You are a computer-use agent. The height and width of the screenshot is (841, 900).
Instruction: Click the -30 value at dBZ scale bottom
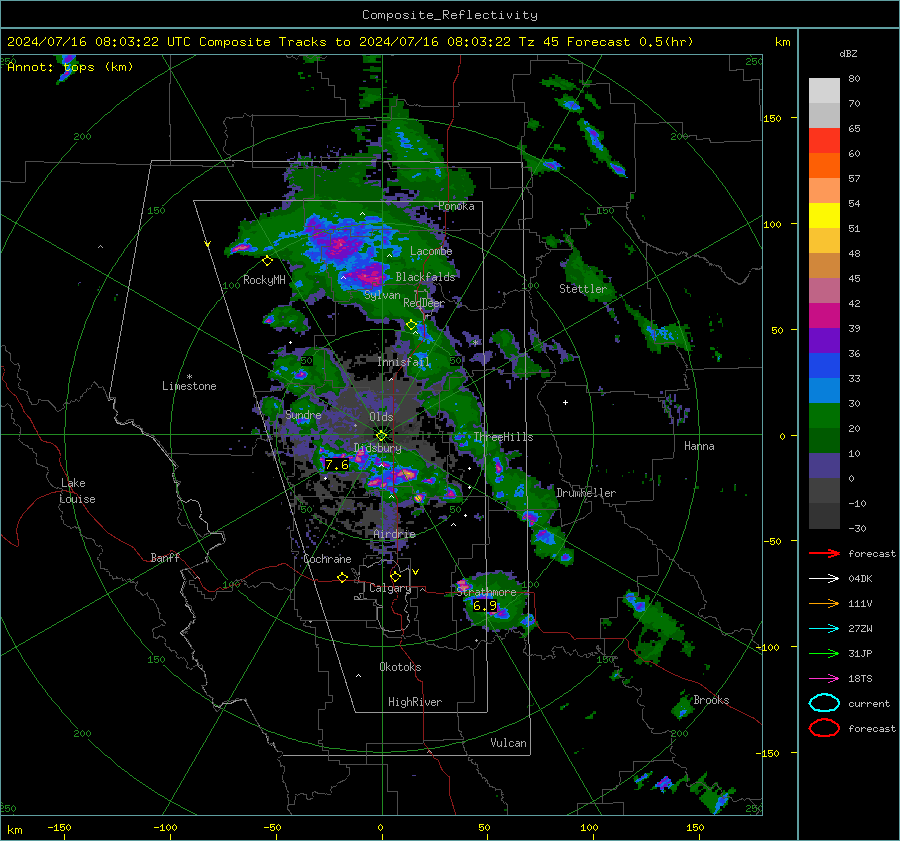(x=857, y=528)
